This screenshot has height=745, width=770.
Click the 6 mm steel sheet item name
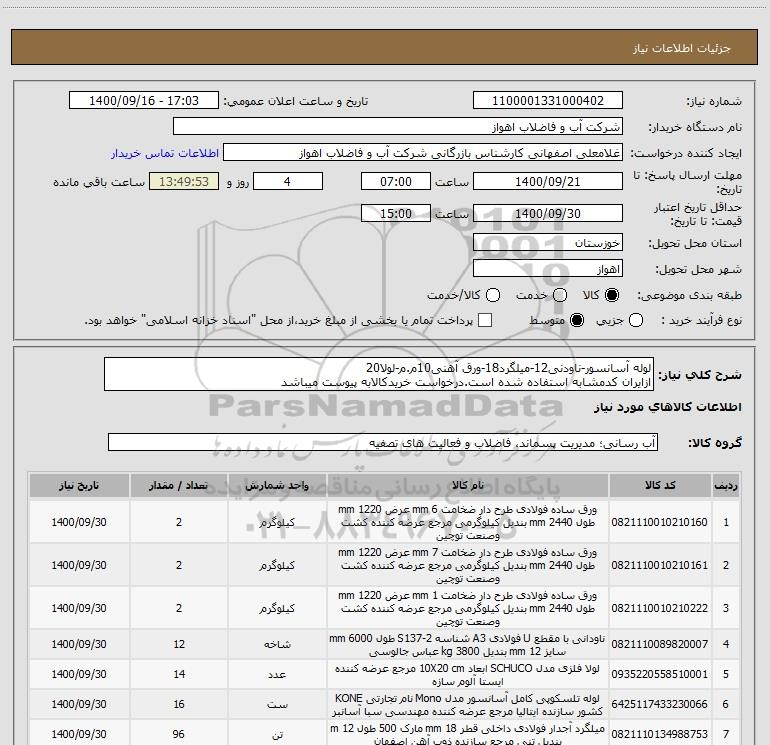[x=468, y=522]
